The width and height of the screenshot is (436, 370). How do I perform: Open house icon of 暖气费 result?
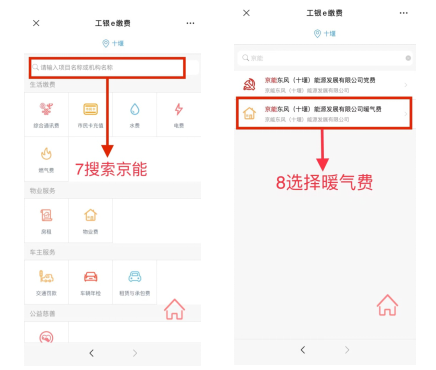click(249, 113)
